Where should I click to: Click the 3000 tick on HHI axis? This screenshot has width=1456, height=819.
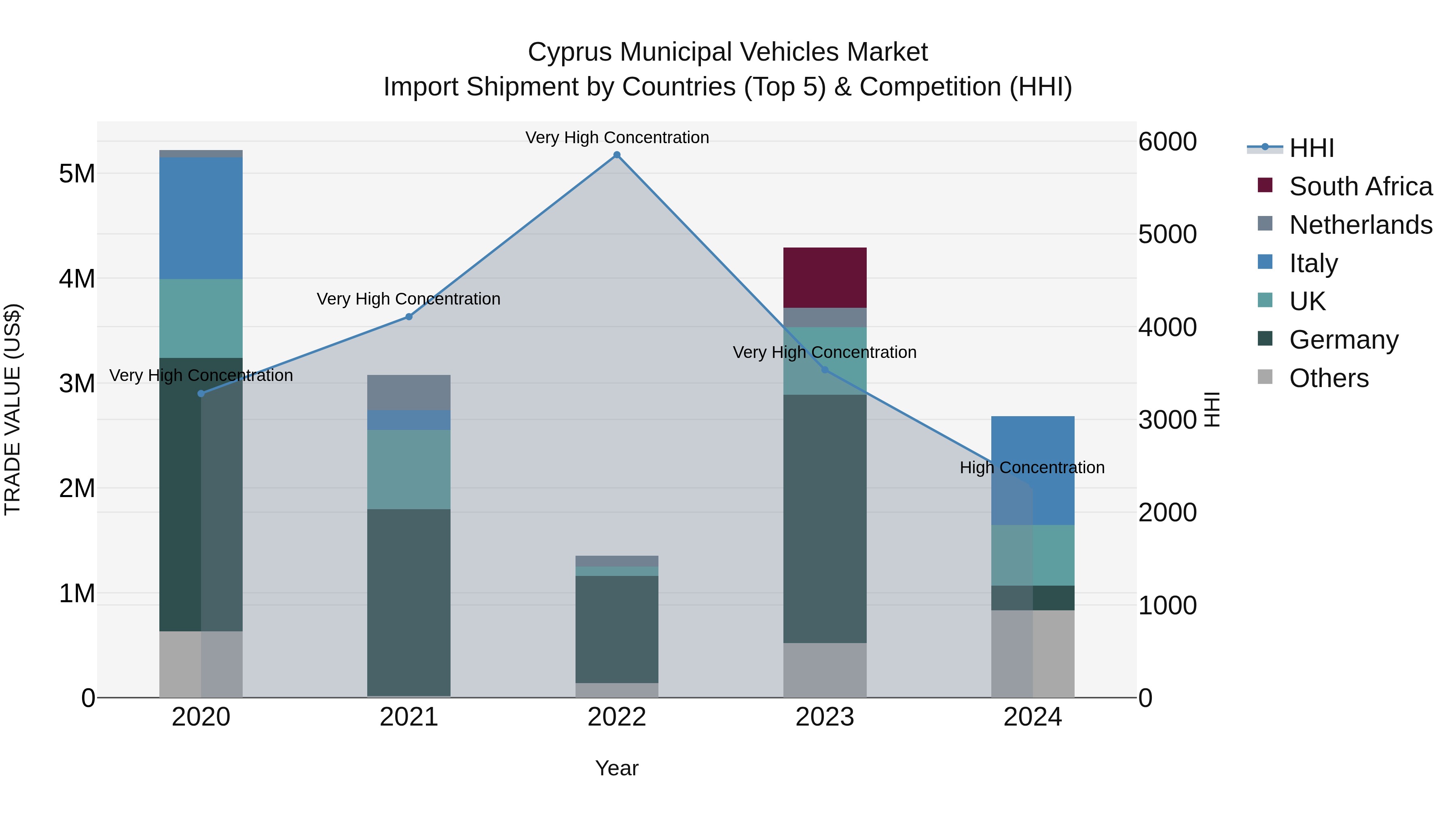coord(1168,420)
